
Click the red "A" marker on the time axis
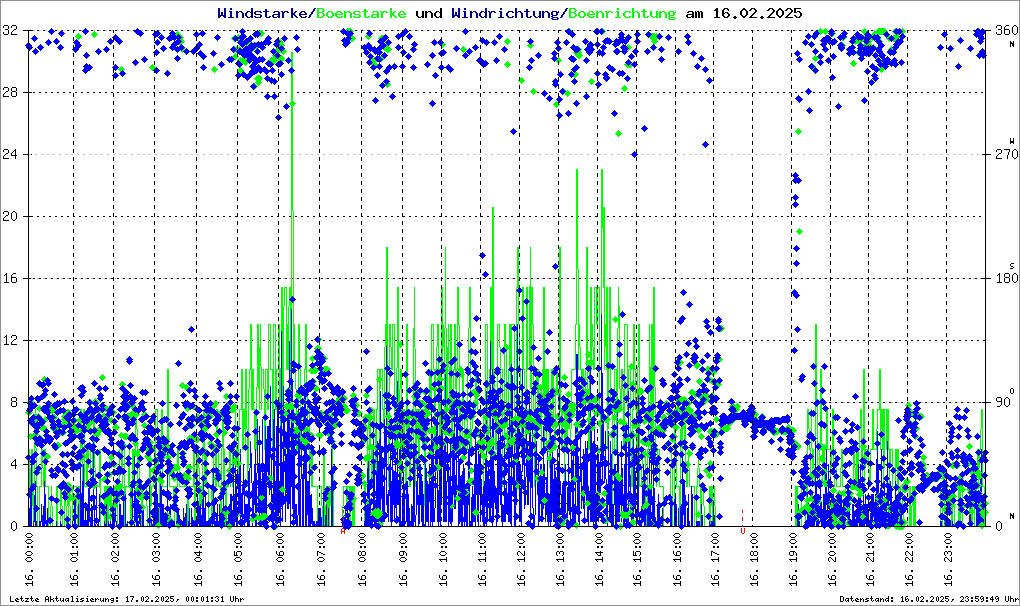click(x=343, y=531)
